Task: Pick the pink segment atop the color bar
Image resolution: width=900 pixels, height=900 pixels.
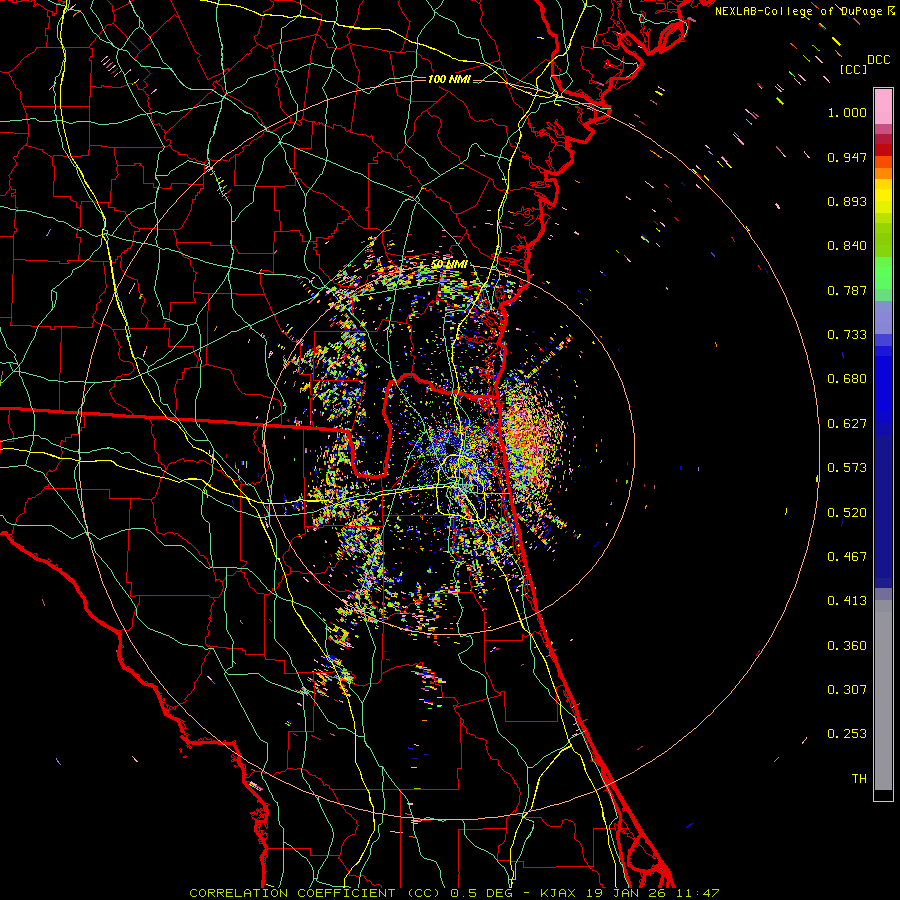Action: pyautogui.click(x=883, y=106)
